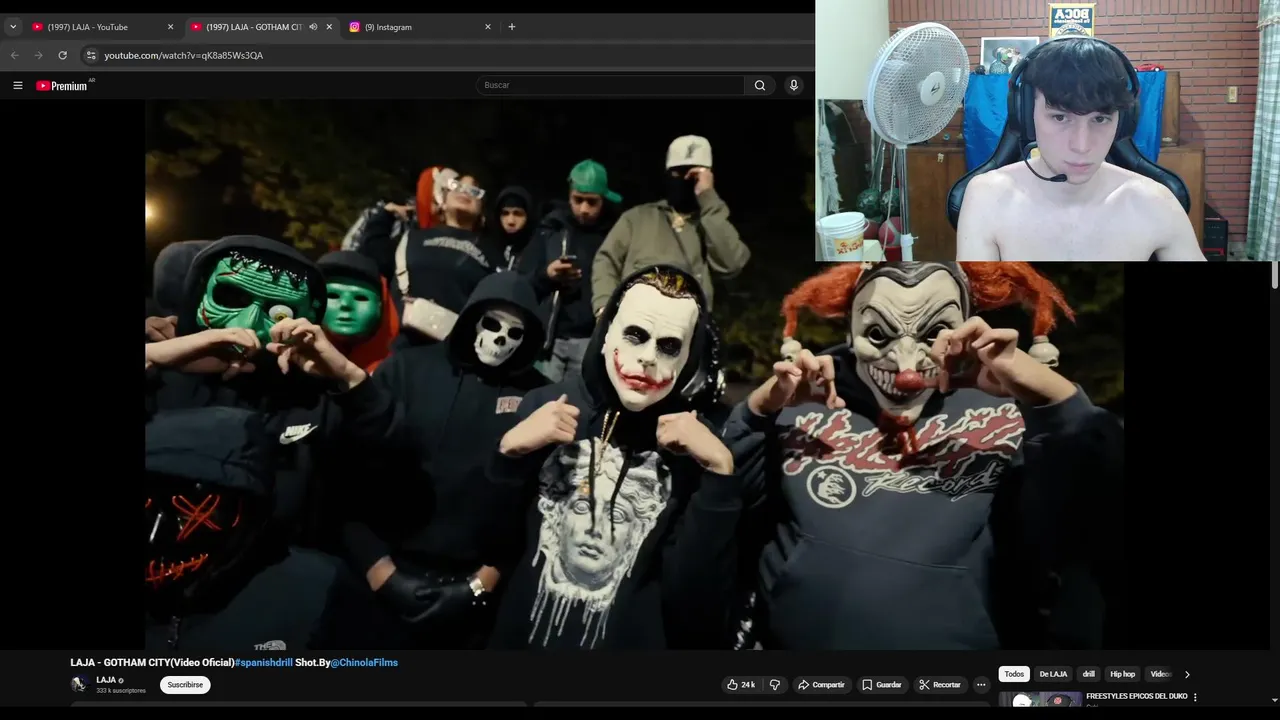1280x720 pixels.
Task: Click the Buscar search field
Action: pyautogui.click(x=610, y=86)
